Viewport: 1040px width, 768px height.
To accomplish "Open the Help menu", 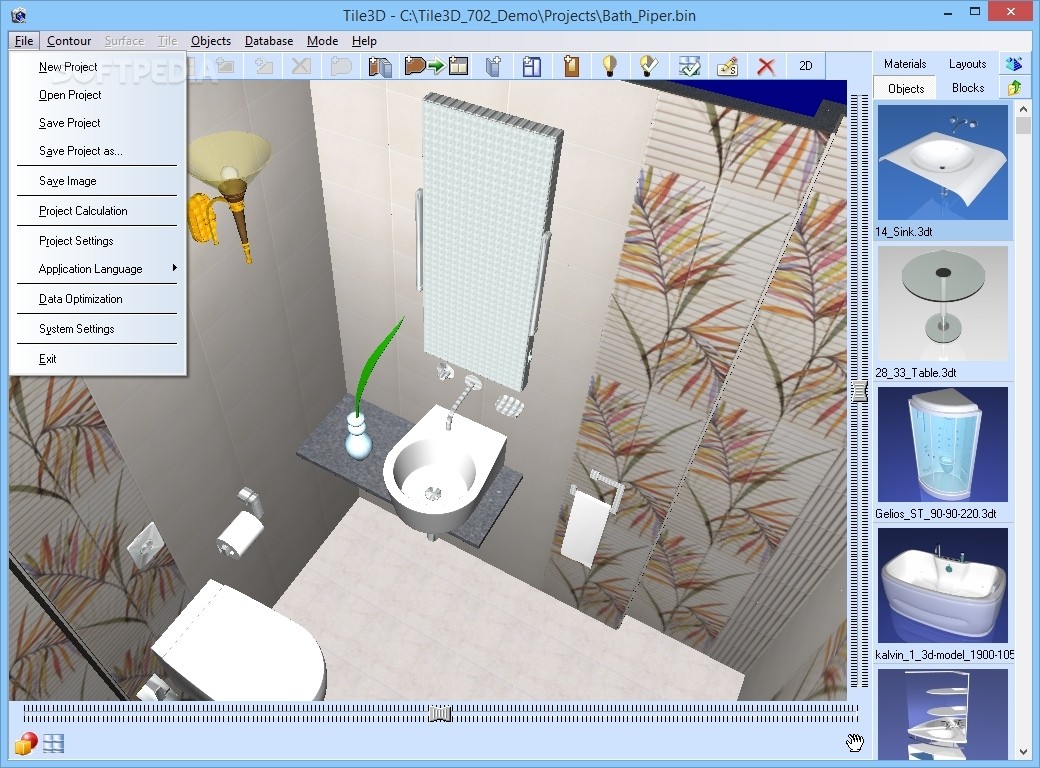I will coord(364,40).
